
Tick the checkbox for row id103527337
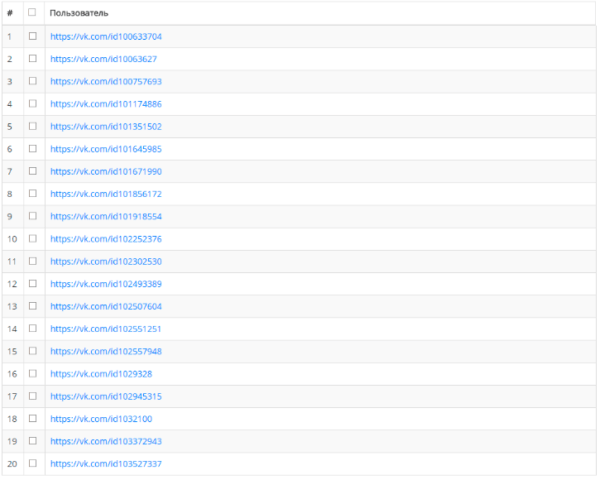coord(33,463)
